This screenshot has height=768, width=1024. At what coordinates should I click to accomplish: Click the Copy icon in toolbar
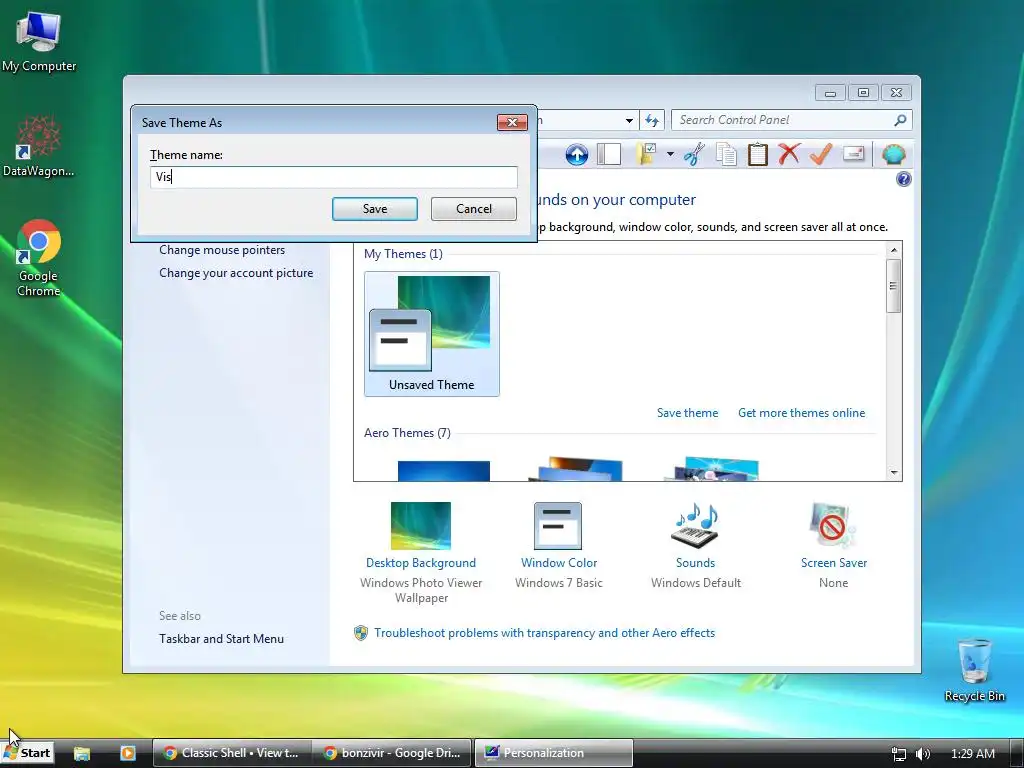point(726,155)
